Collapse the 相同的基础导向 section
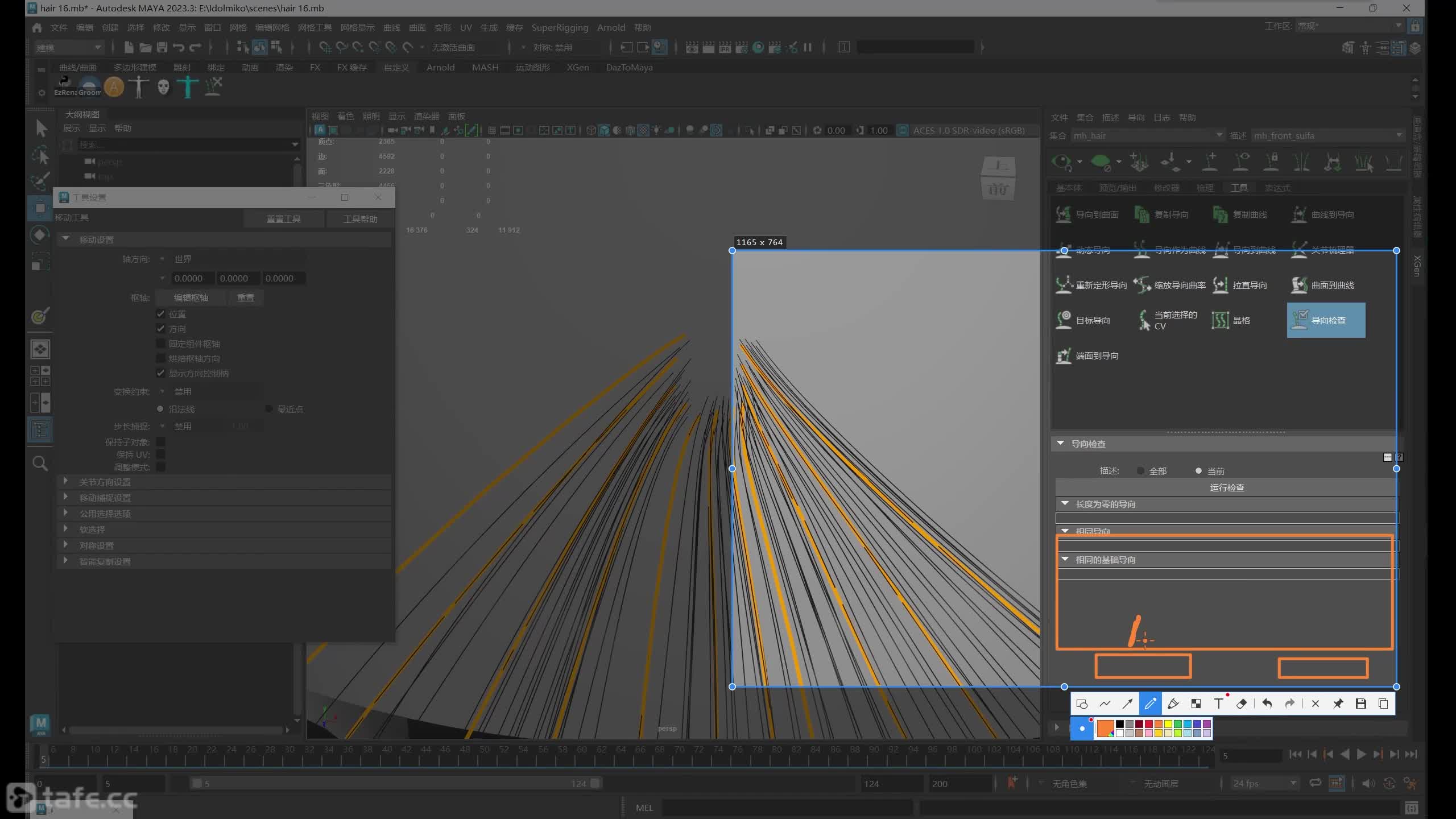This screenshot has height=819, width=1456. pos(1065,560)
